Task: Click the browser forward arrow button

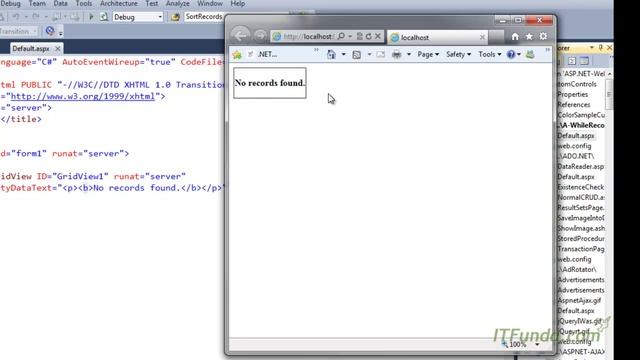Action: coord(260,36)
